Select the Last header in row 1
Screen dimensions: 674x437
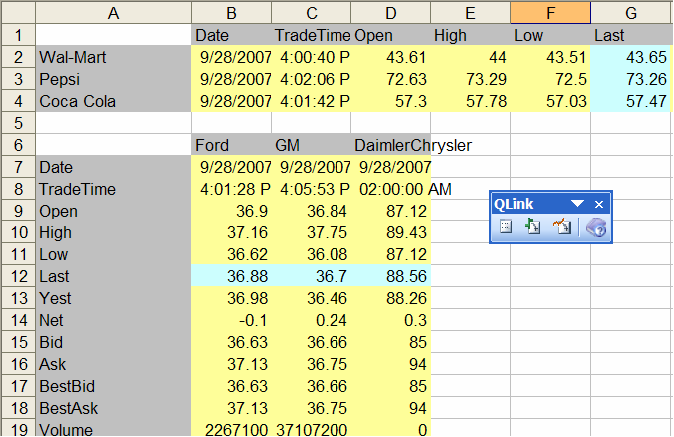click(631, 35)
